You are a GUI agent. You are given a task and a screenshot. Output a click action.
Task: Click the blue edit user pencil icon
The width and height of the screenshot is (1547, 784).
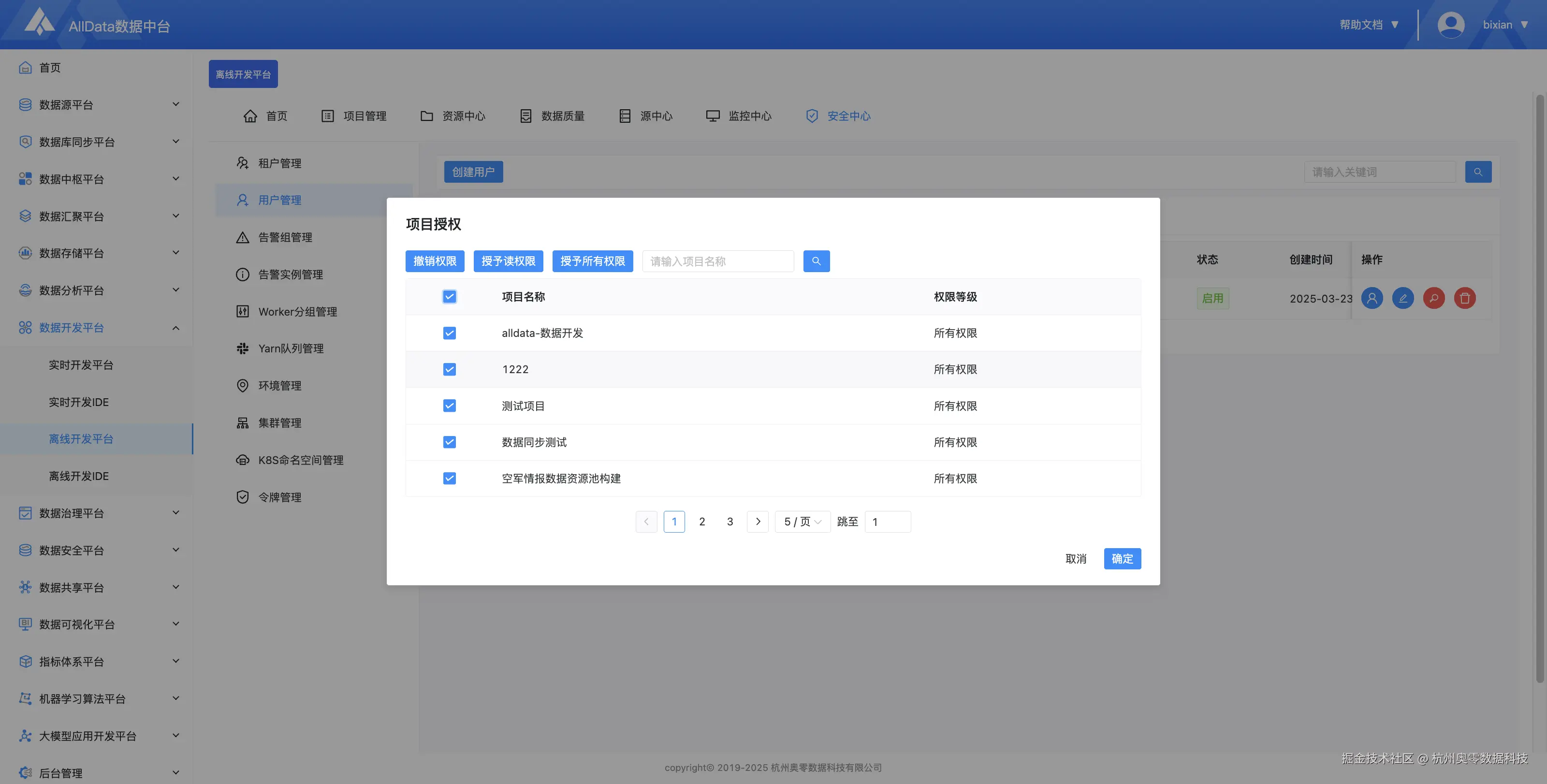tap(1402, 298)
